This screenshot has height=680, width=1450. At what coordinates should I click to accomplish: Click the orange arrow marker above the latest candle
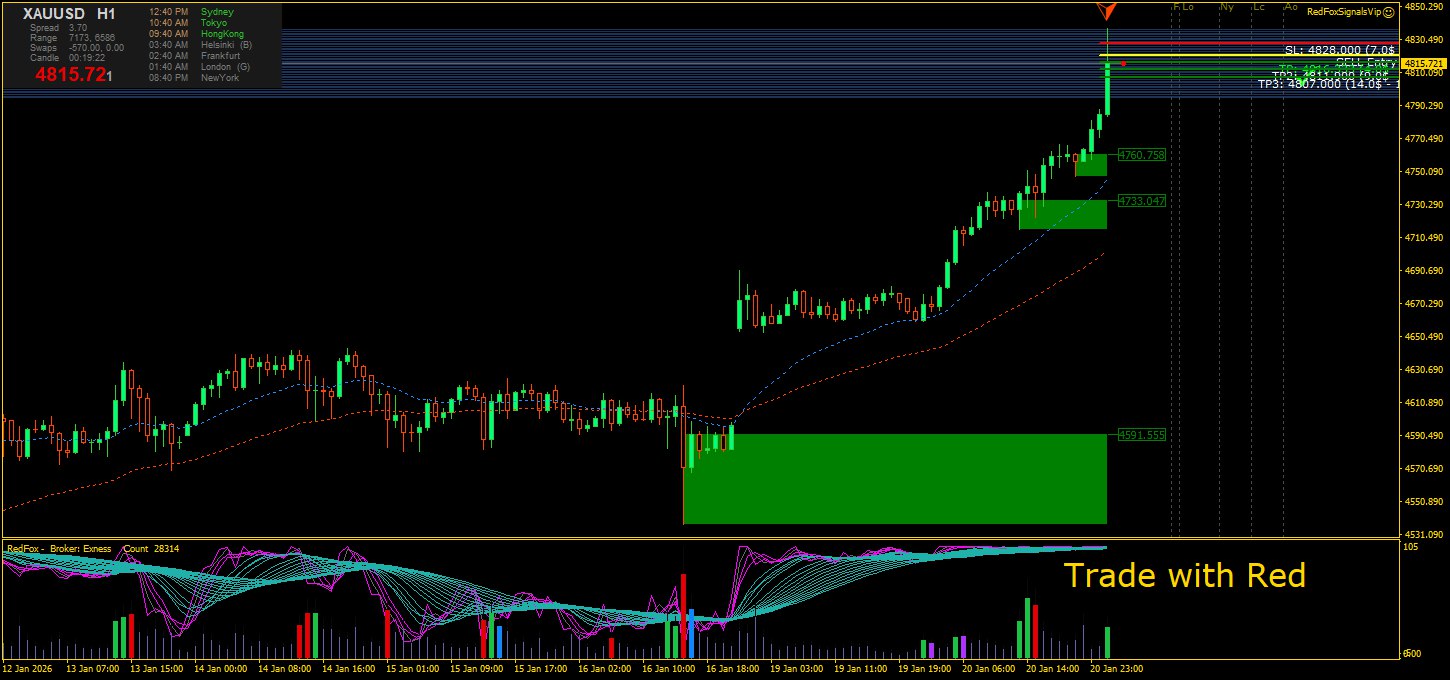coord(1106,11)
